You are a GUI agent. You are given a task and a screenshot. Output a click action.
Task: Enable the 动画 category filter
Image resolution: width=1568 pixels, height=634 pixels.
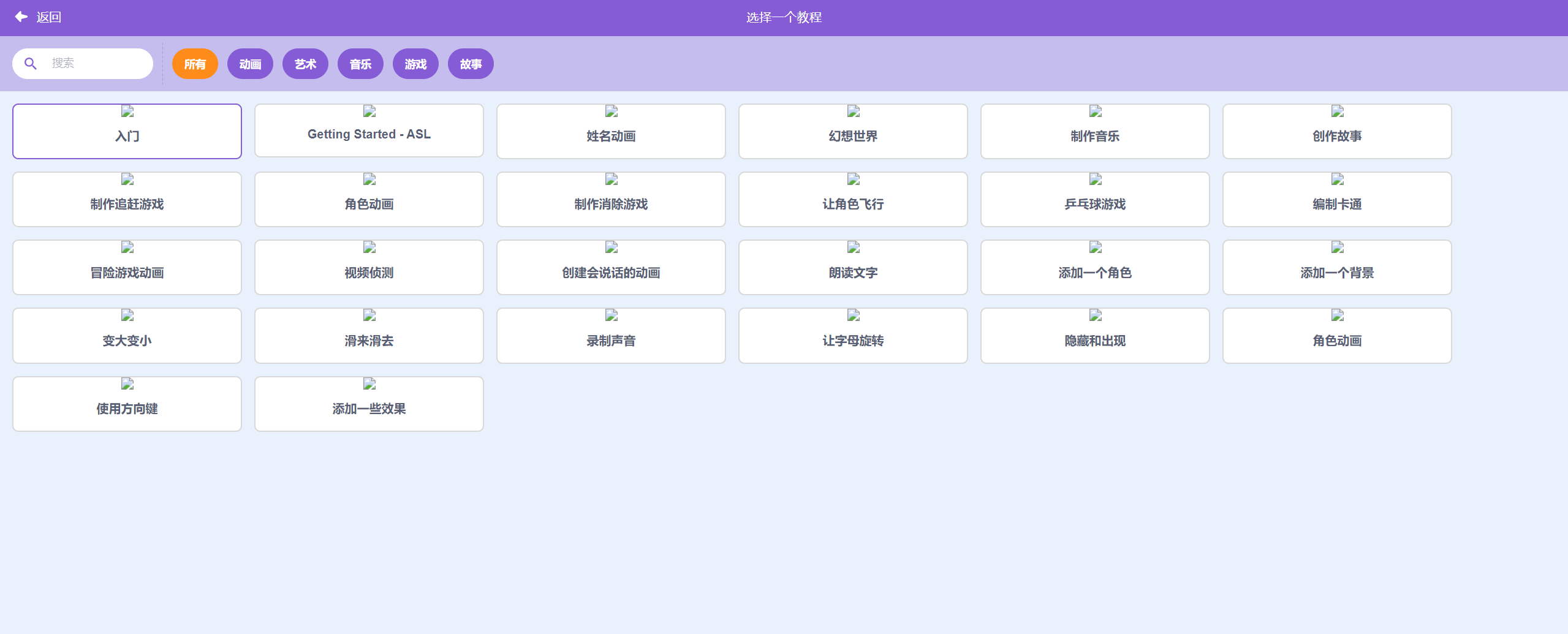pyautogui.click(x=250, y=63)
